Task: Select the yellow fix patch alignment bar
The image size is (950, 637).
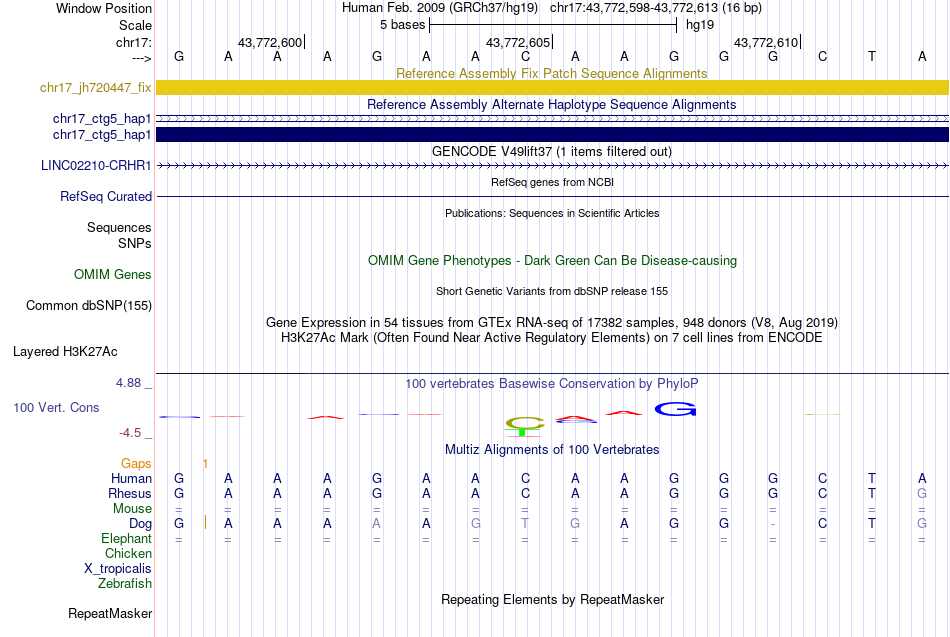Action: [x=552, y=87]
